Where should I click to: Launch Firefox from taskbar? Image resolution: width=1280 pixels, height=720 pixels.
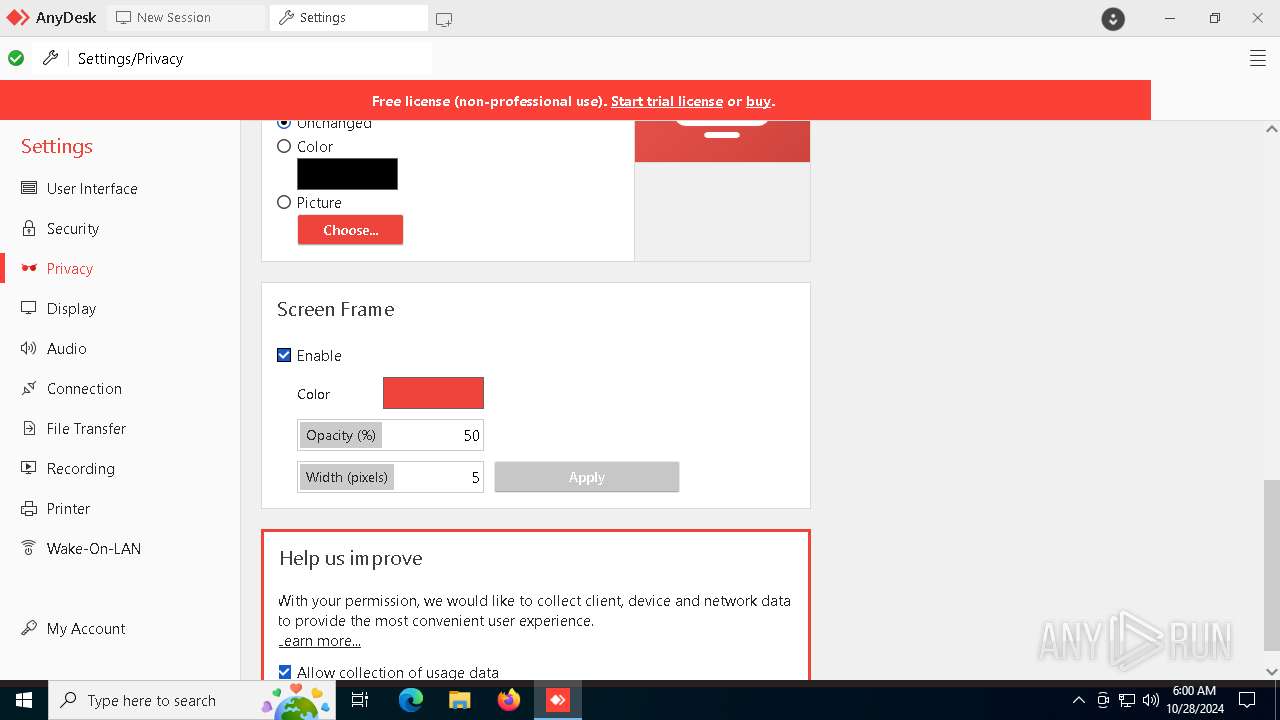tap(509, 700)
